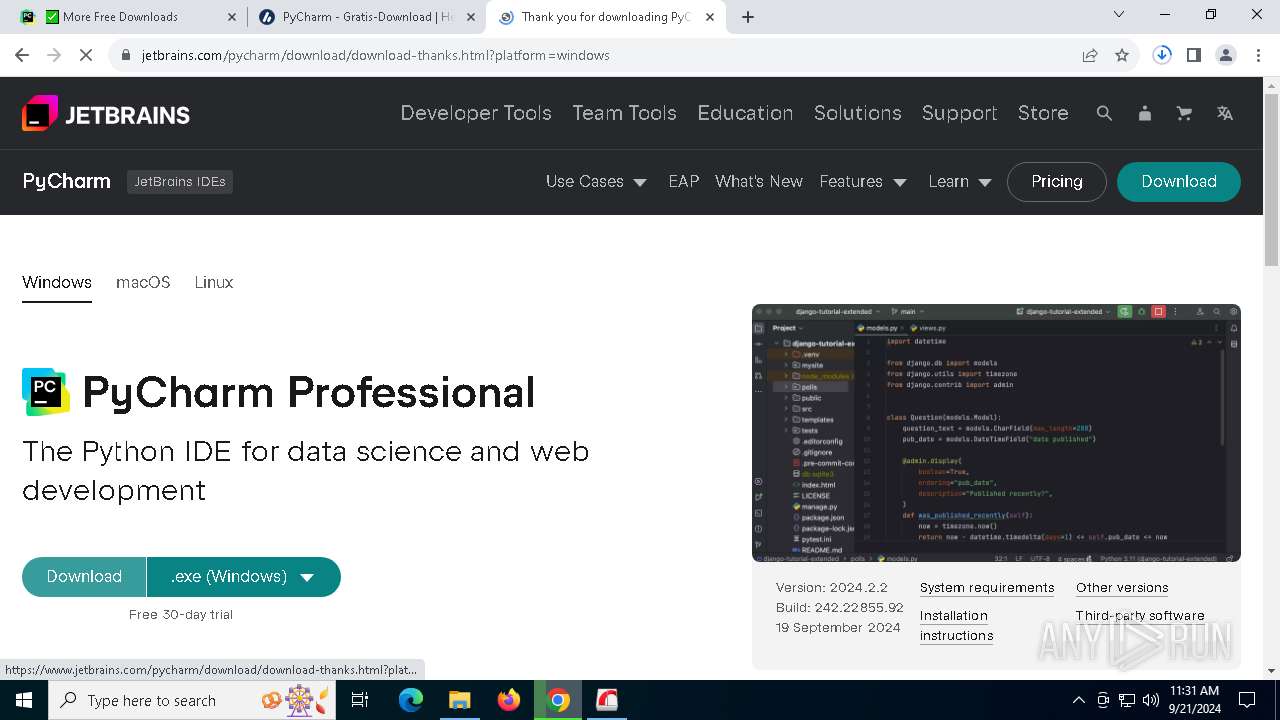Image resolution: width=1280 pixels, height=720 pixels.
Task: Open Third-party software link
Action: [x=1140, y=616]
